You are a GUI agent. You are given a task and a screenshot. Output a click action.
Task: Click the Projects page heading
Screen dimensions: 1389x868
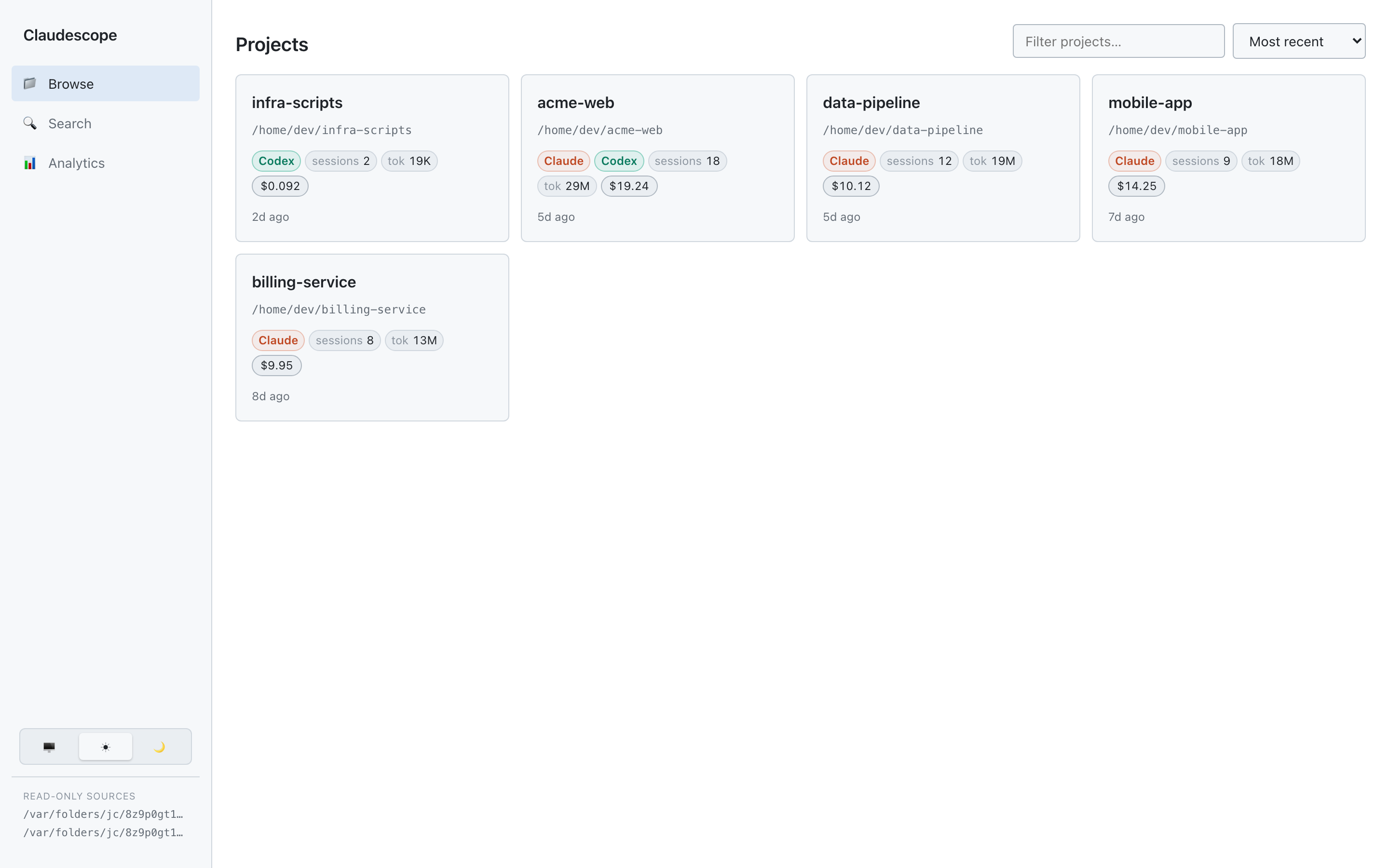point(272,44)
